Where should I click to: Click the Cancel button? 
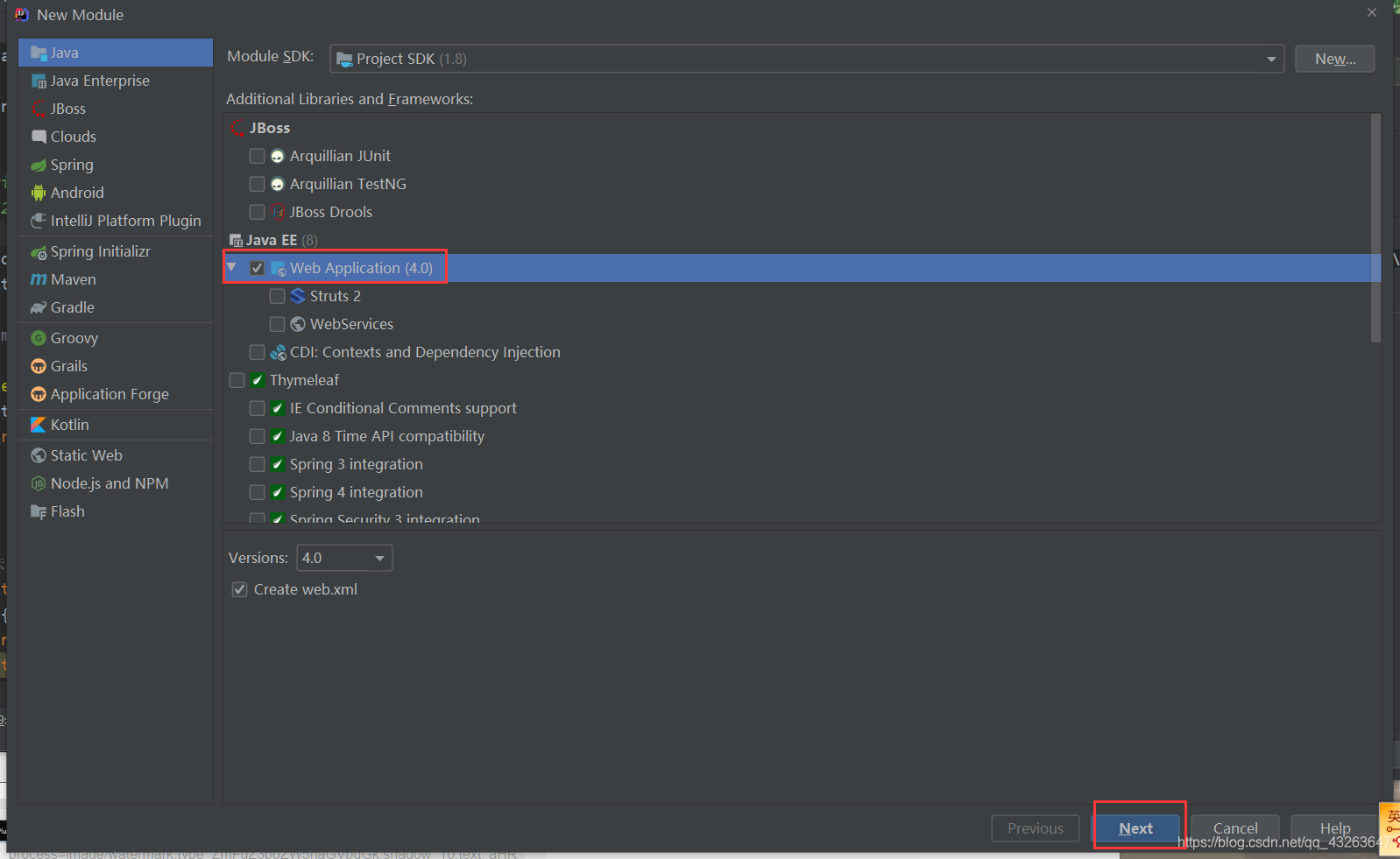coord(1235,828)
